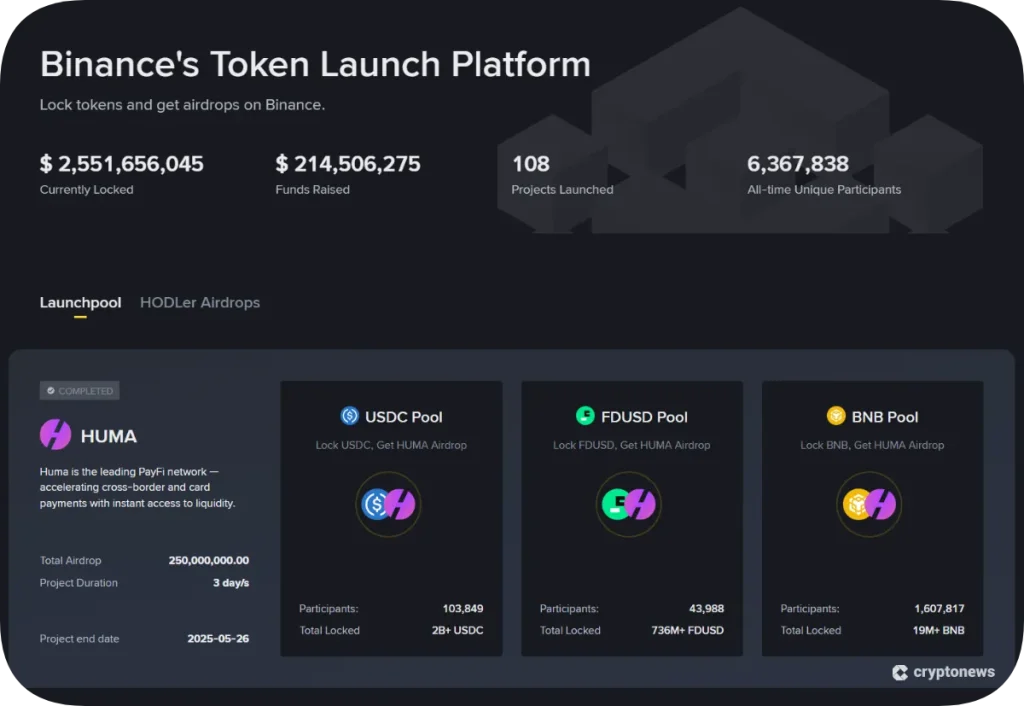Click the '250,000,000.00' Total Airdrop value

click(x=209, y=560)
